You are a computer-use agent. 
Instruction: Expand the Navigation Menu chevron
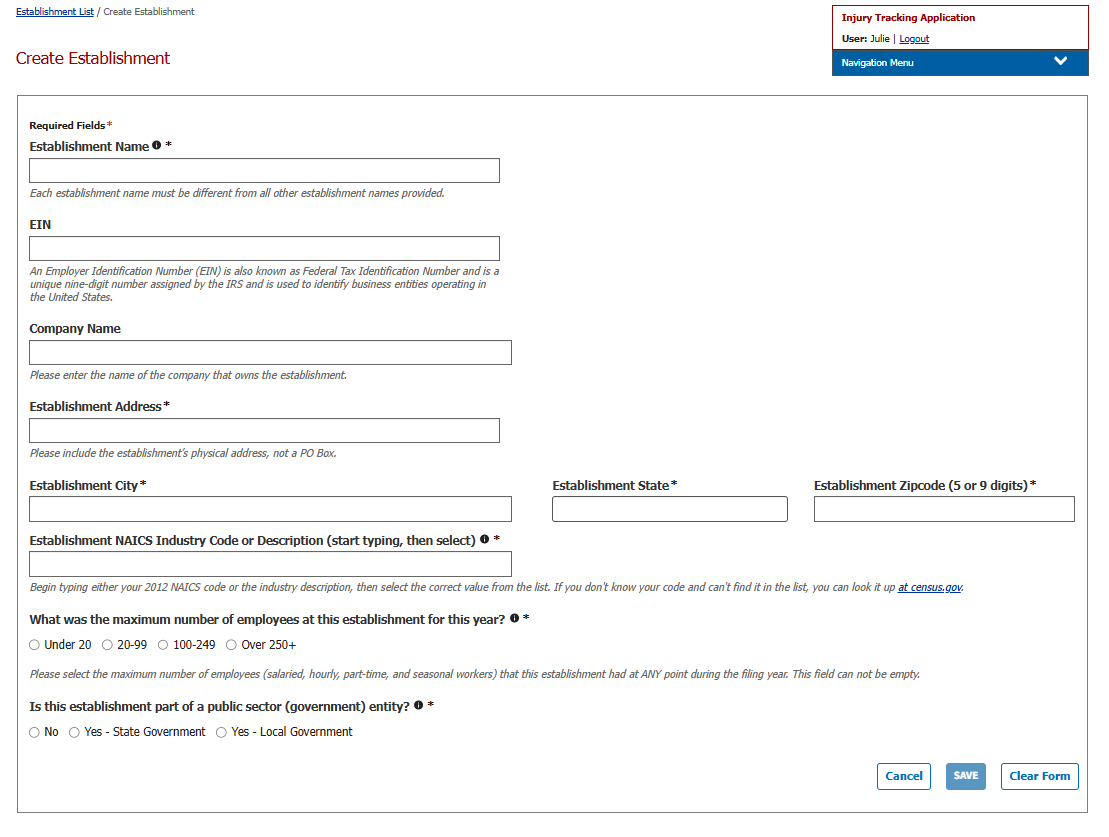click(1060, 62)
